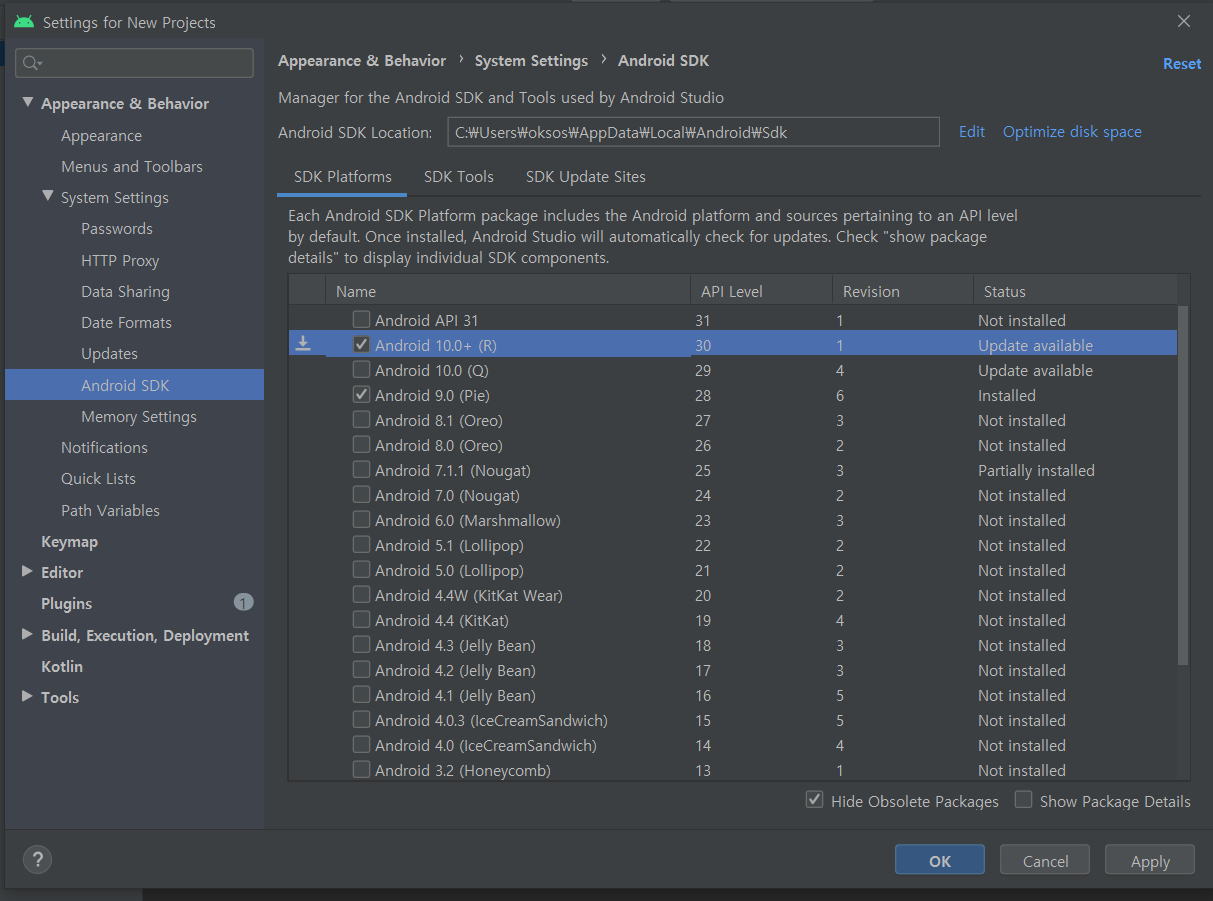
Task: Uncheck the Android 9.0 (Pie) checkbox
Action: 361,395
